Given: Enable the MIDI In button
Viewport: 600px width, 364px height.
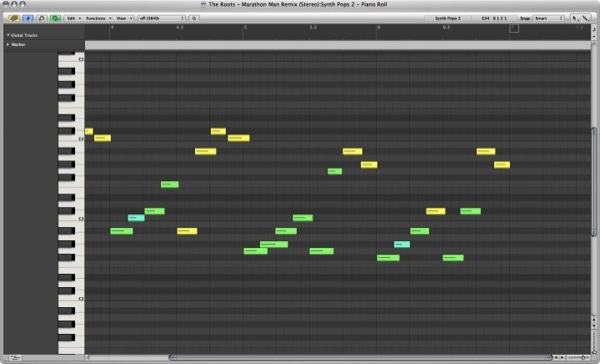Looking at the screenshot, I should point(42,18).
